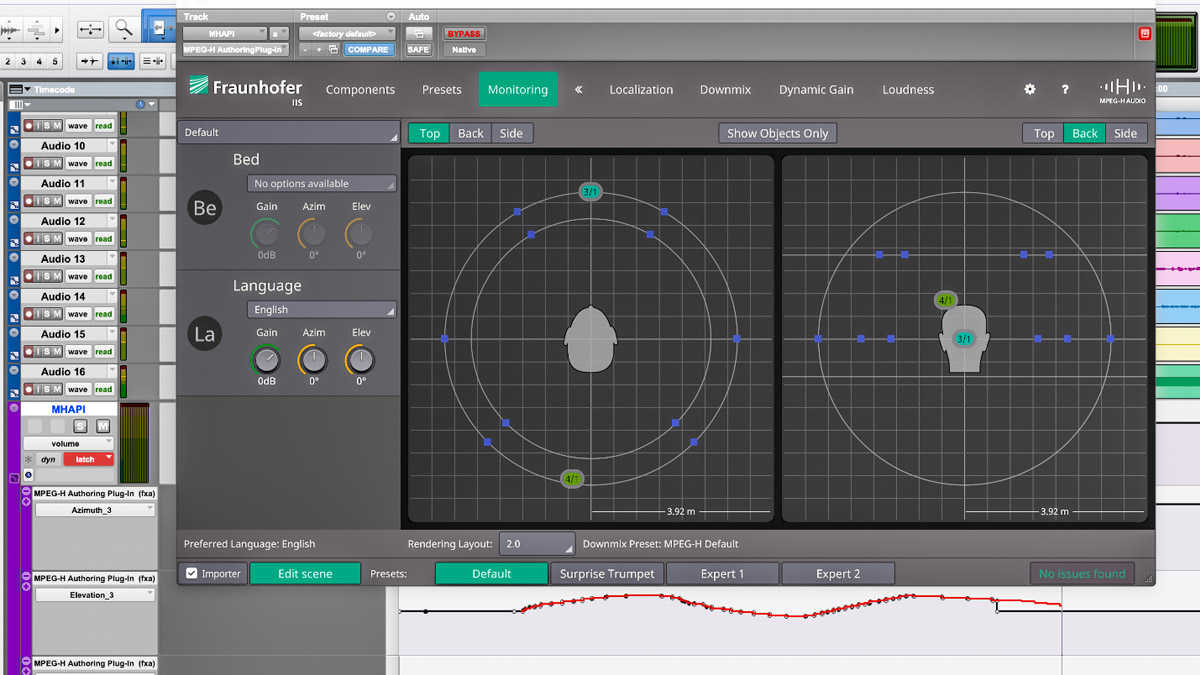The width and height of the screenshot is (1200, 675).
Task: Toggle the COMPARE button
Action: pos(369,49)
